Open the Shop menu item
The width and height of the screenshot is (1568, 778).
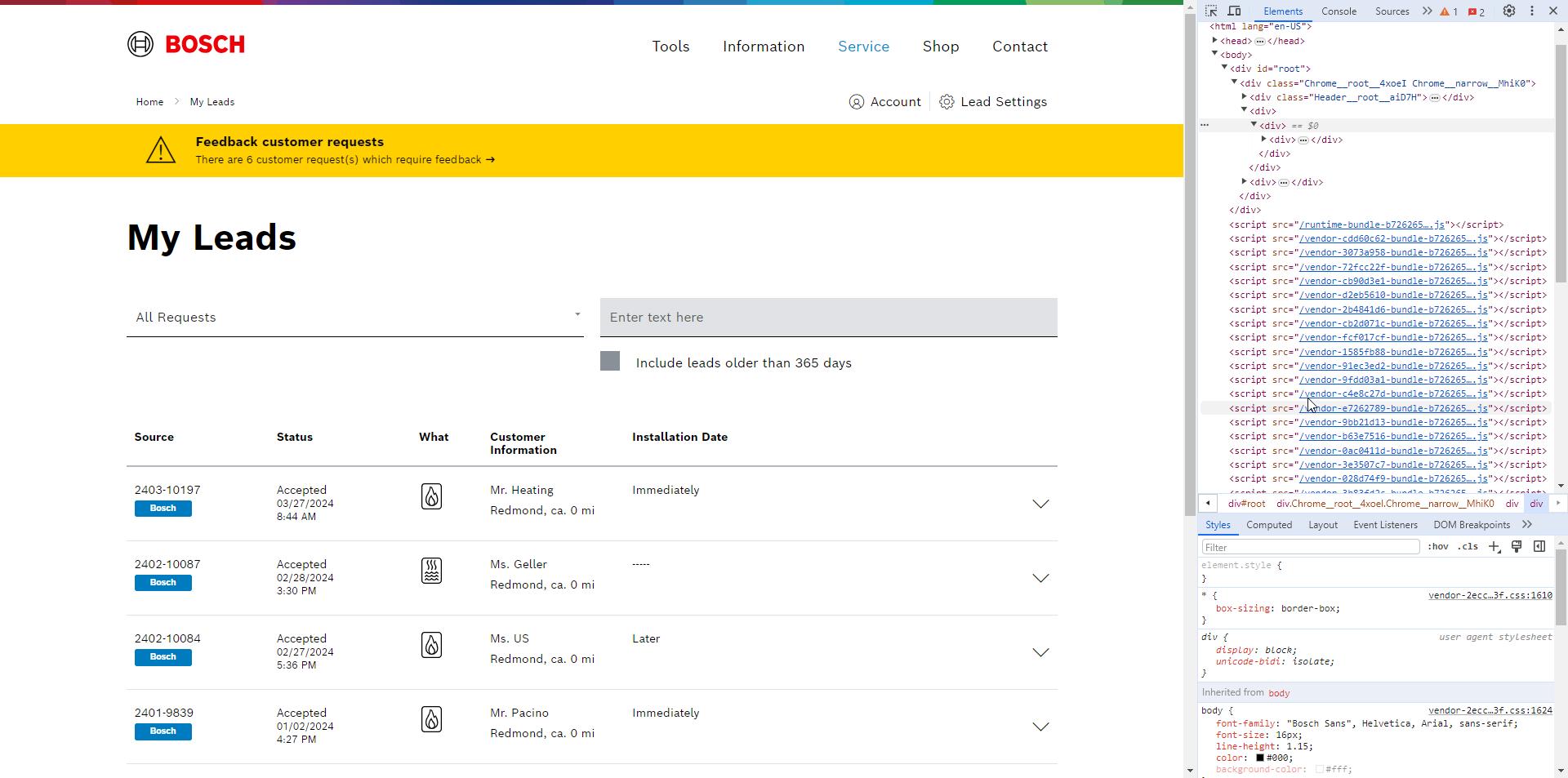pyautogui.click(x=941, y=47)
